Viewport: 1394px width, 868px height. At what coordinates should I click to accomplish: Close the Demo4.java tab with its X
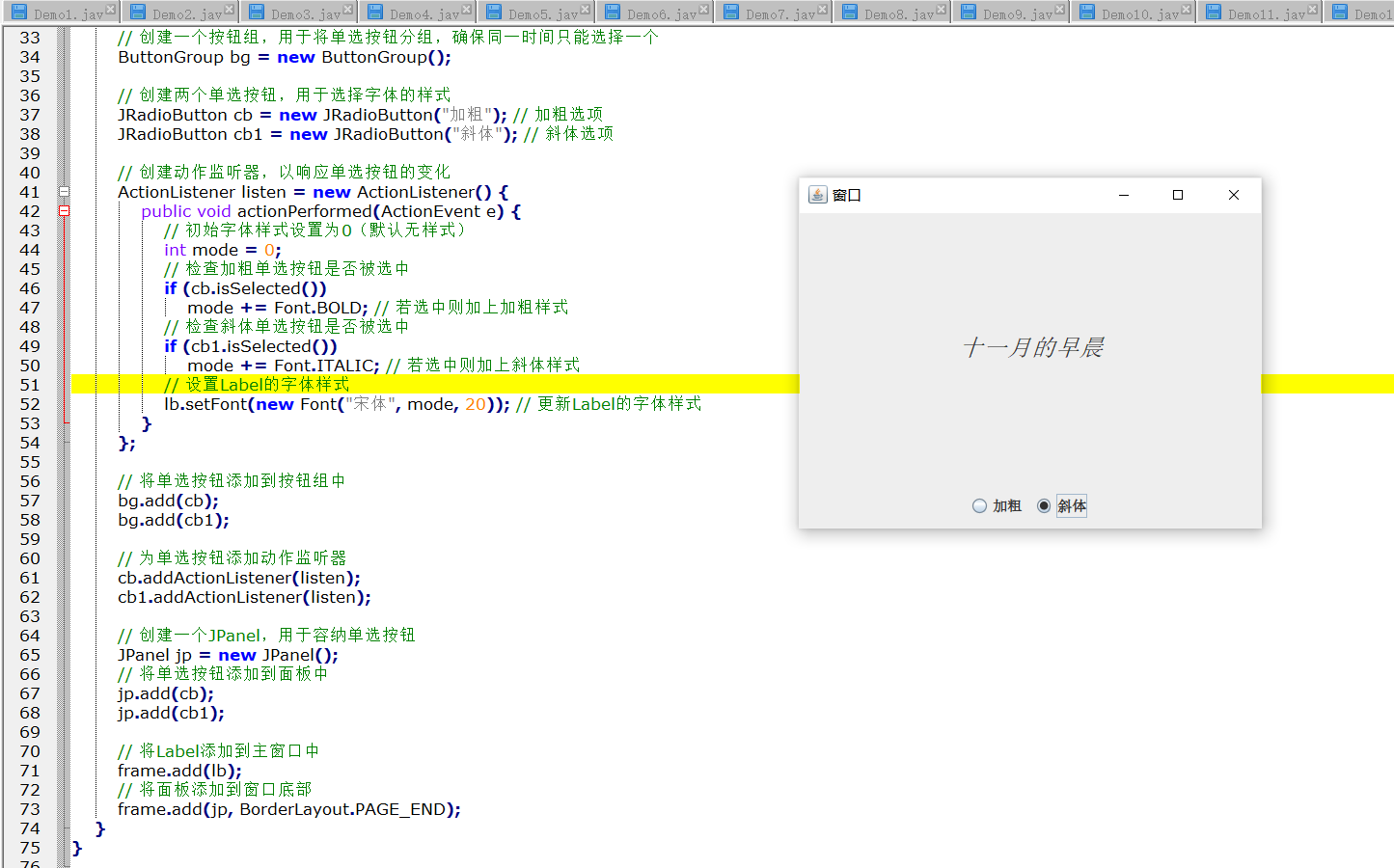[x=466, y=9]
